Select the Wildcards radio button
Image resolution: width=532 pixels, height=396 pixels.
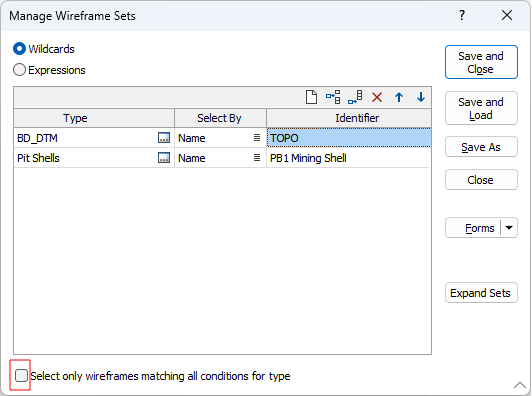pos(19,49)
